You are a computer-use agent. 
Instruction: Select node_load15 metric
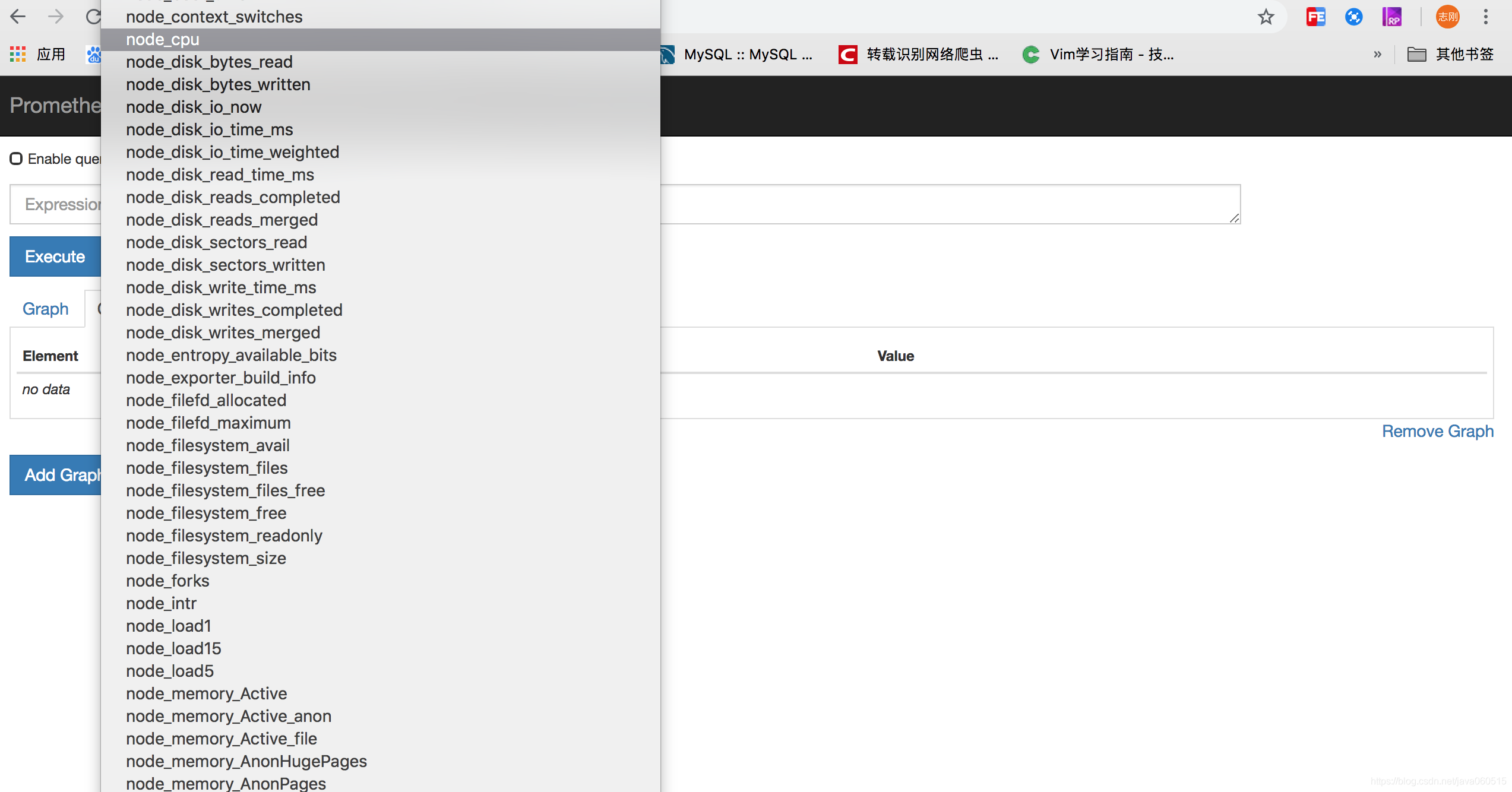381,648
